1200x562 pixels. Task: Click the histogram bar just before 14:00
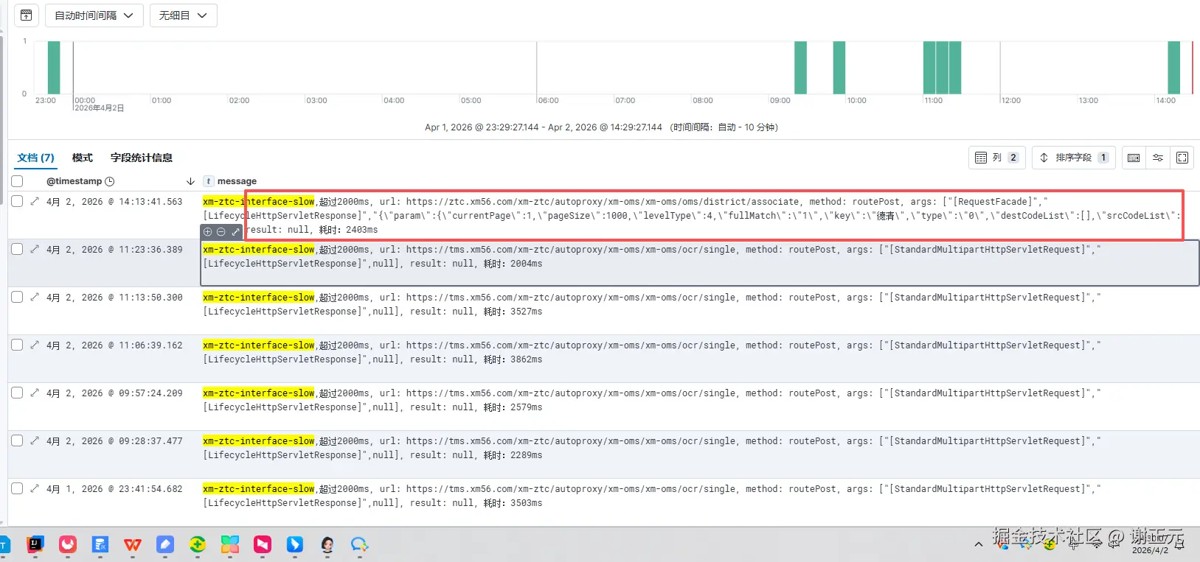click(1174, 67)
